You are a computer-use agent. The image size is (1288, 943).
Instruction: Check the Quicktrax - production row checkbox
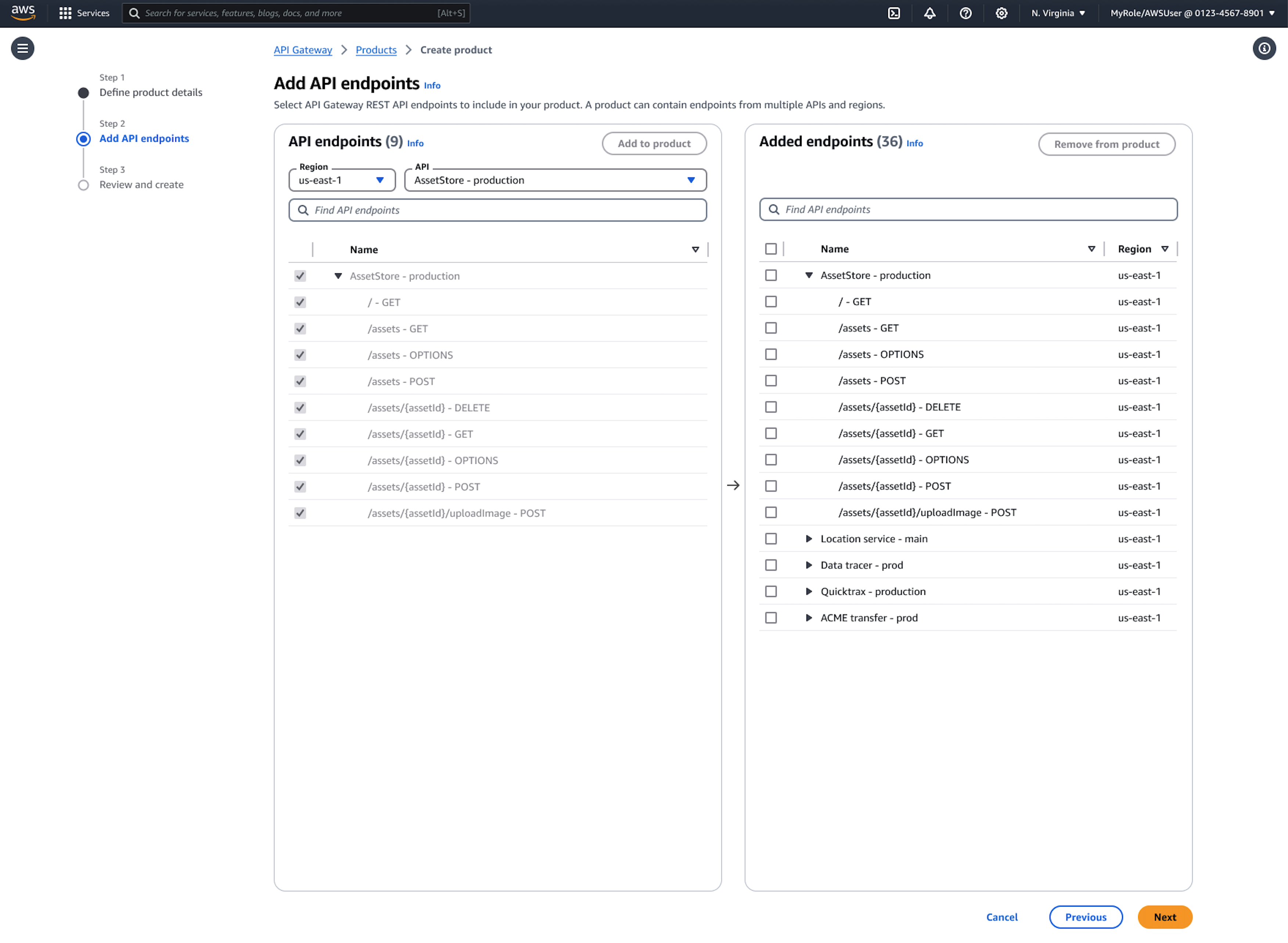click(771, 591)
